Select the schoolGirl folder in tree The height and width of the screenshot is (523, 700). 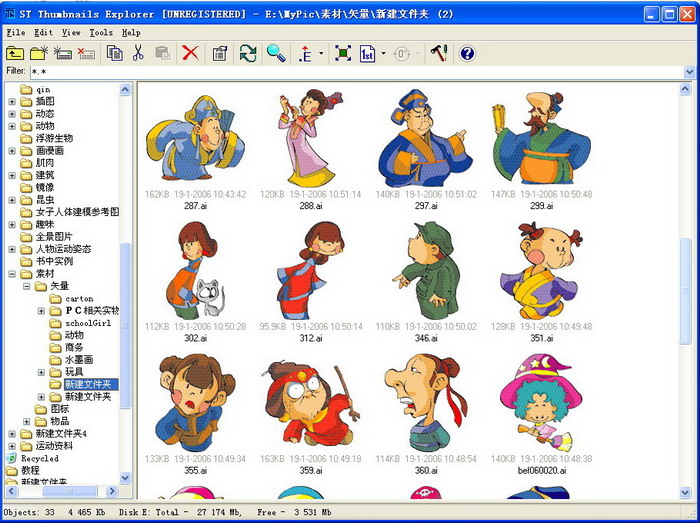(88, 323)
